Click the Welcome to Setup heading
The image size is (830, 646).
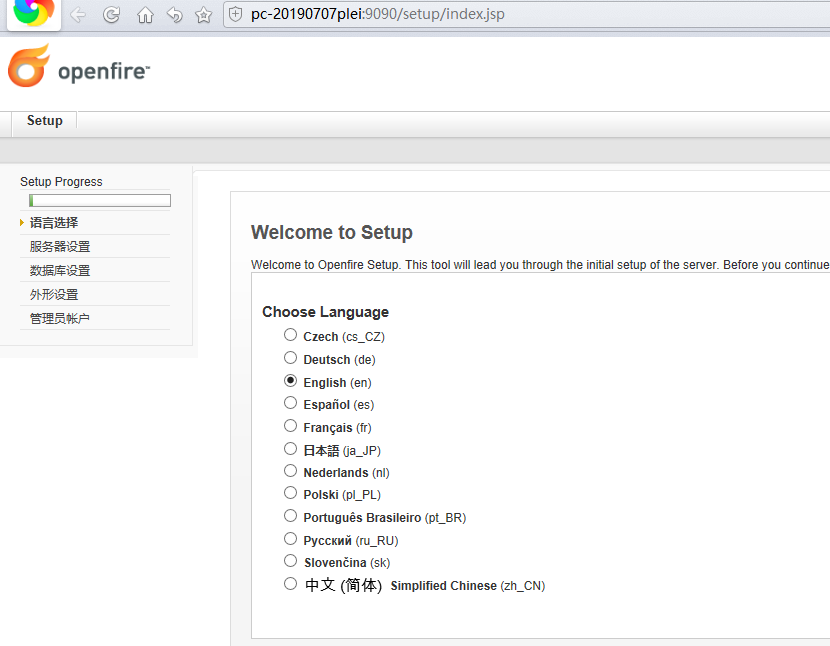coord(332,232)
